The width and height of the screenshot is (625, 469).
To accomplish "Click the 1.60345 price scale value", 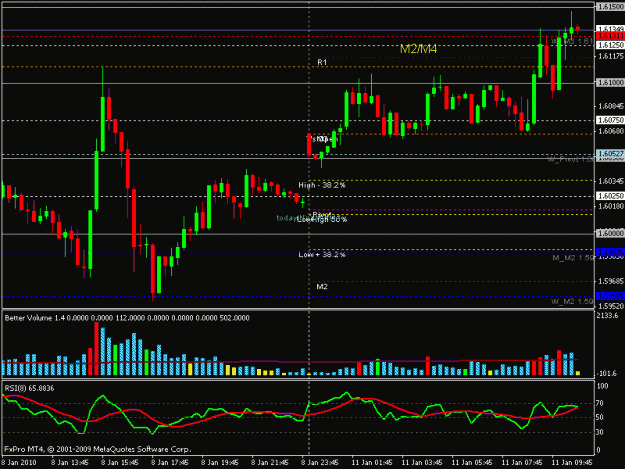I will click(610, 181).
